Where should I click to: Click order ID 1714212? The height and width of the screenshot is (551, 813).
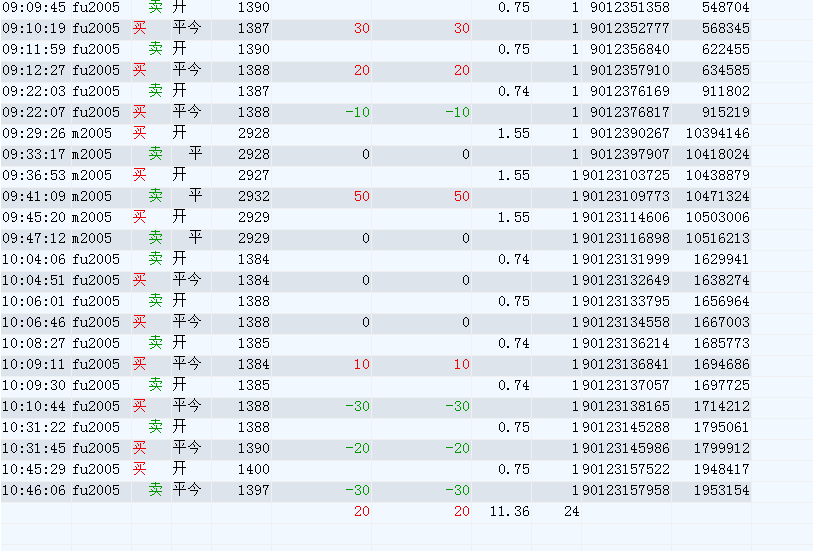click(x=722, y=406)
